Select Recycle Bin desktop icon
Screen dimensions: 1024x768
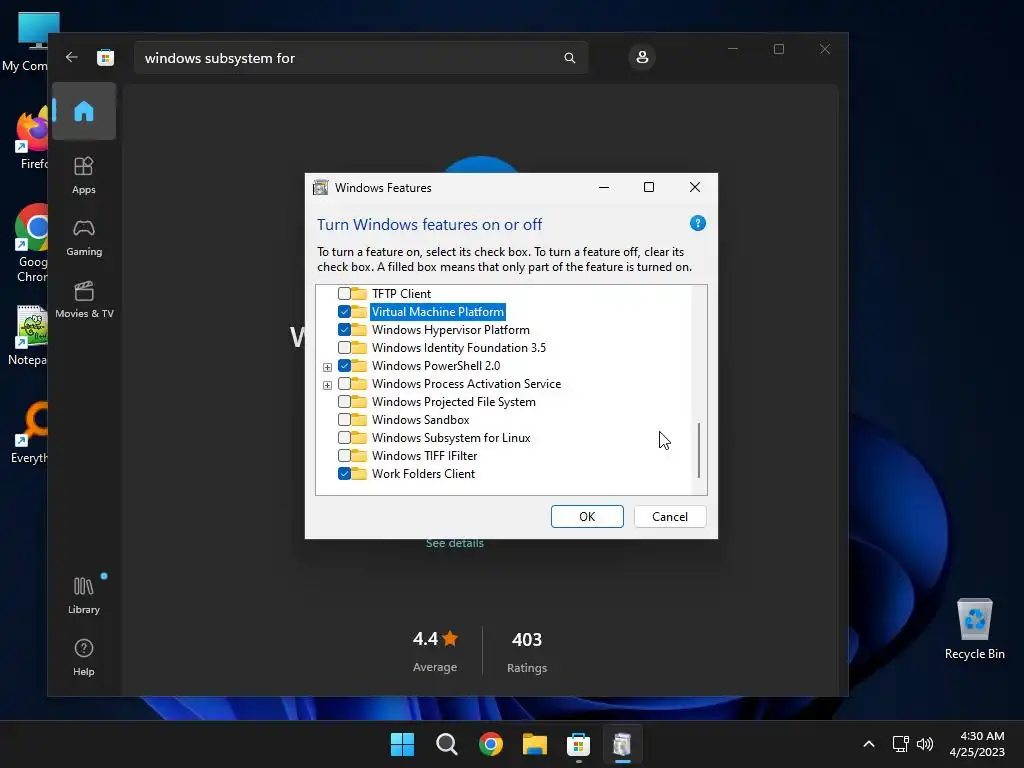[x=974, y=628]
